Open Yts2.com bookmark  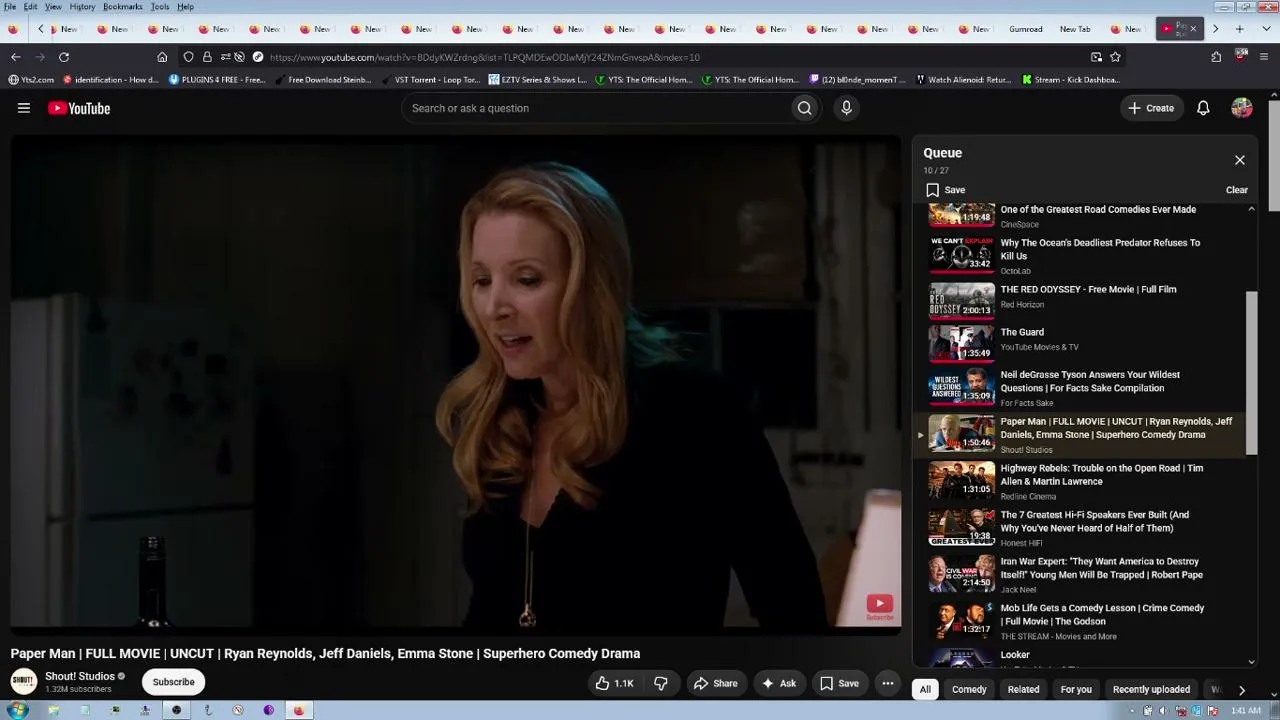(31, 80)
